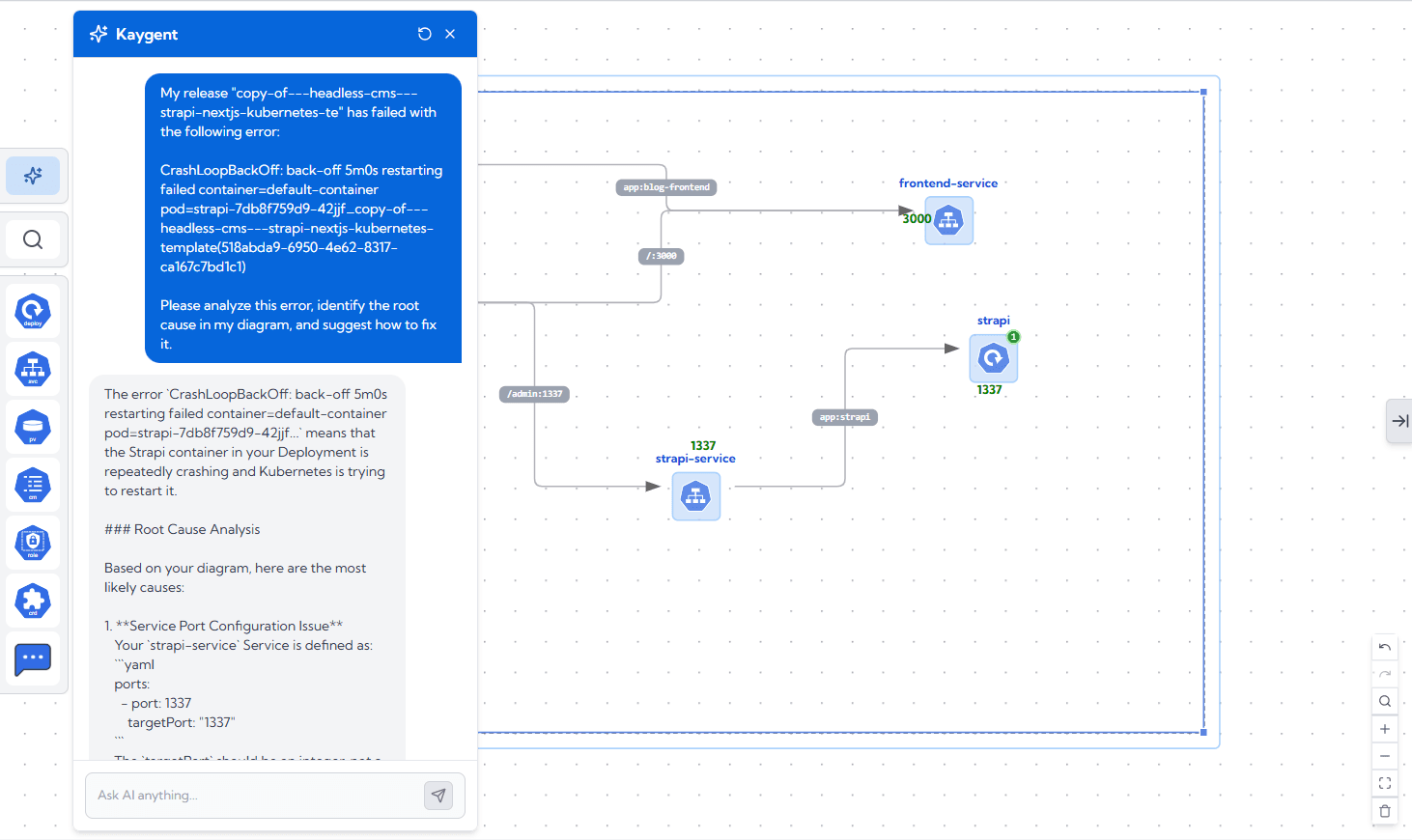The image size is (1412, 840).
Task: Zoom out of the diagram canvas
Action: (x=1385, y=756)
